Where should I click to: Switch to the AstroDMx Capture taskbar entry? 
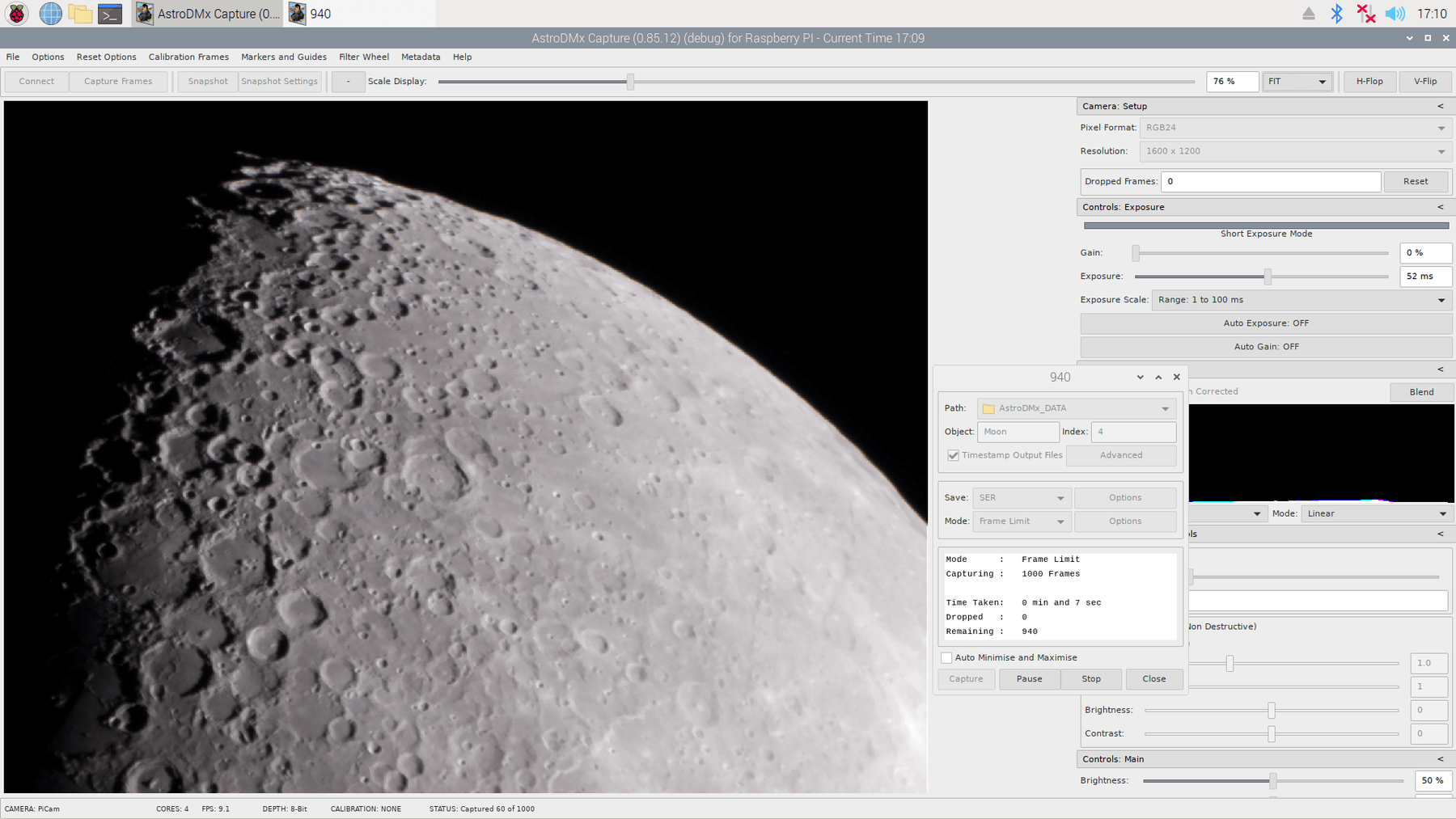pyautogui.click(x=208, y=14)
